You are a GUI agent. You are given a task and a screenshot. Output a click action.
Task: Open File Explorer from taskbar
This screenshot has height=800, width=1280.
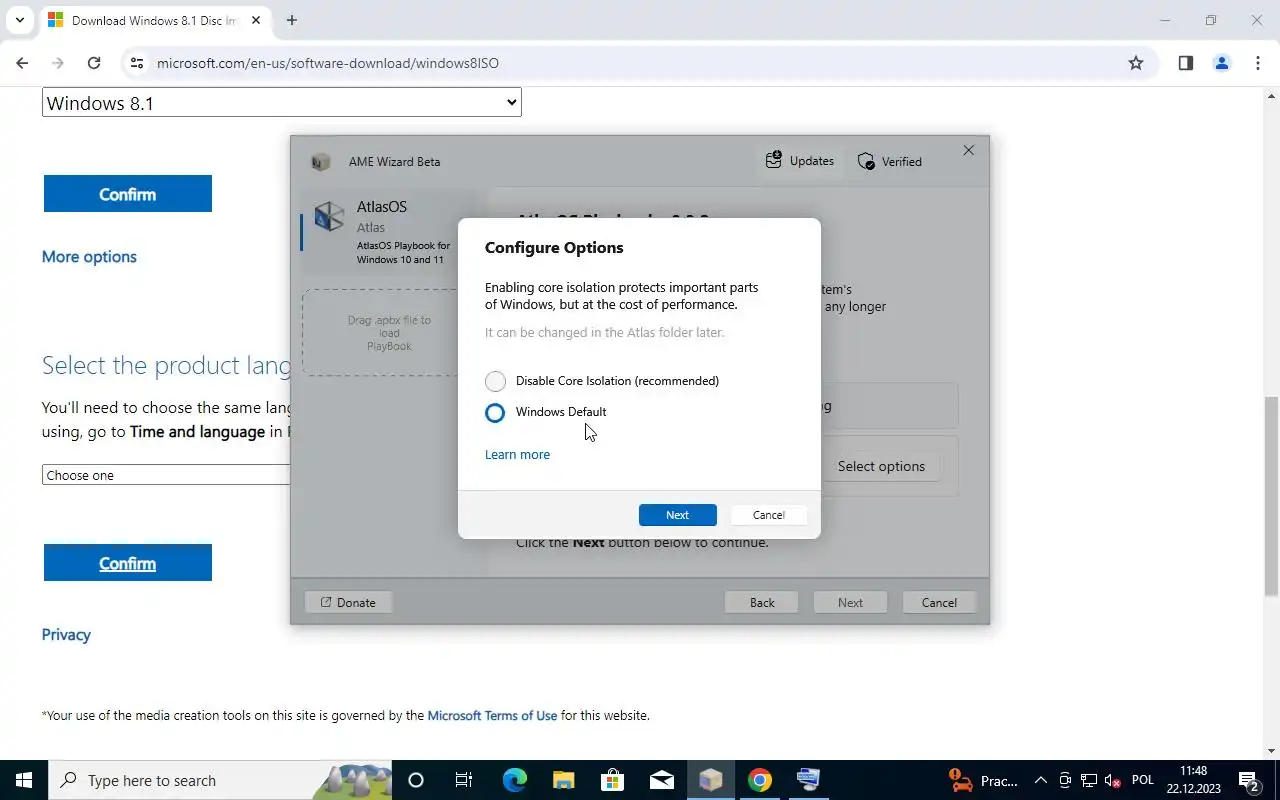click(563, 780)
